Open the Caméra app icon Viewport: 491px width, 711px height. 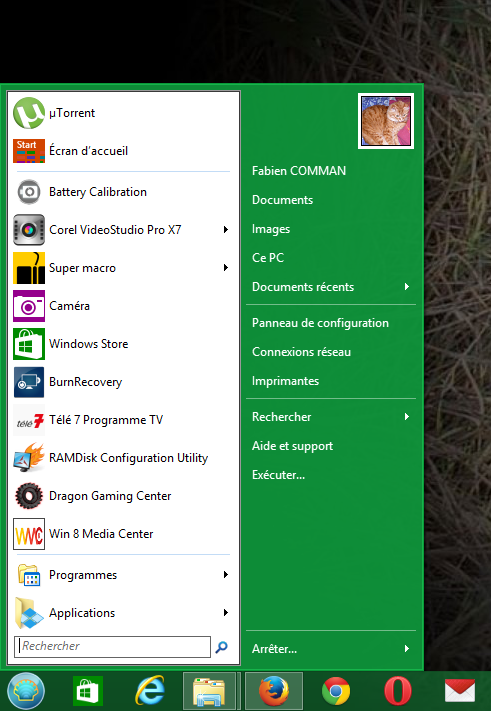tap(29, 306)
